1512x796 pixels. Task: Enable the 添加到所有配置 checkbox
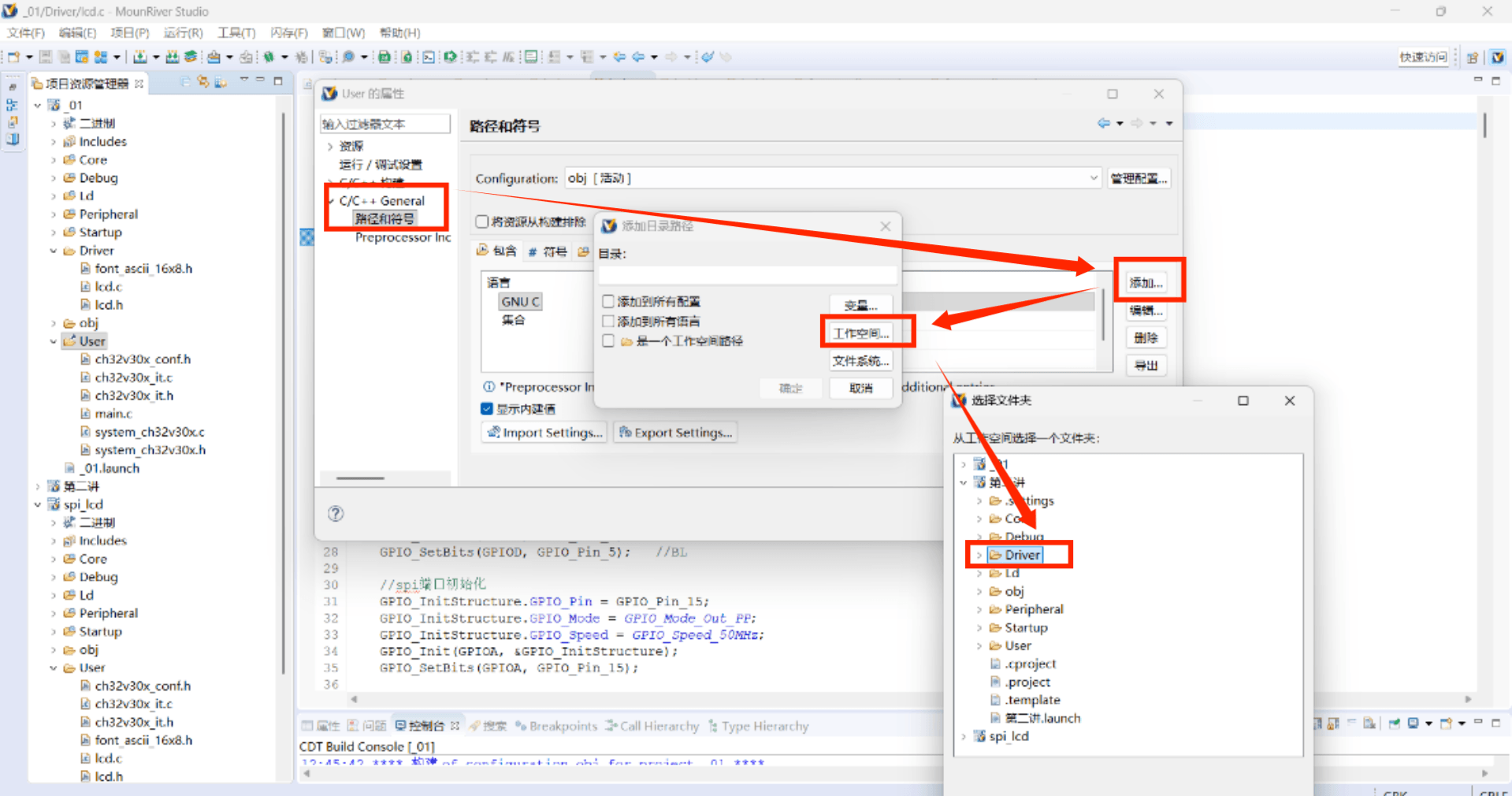pos(608,301)
